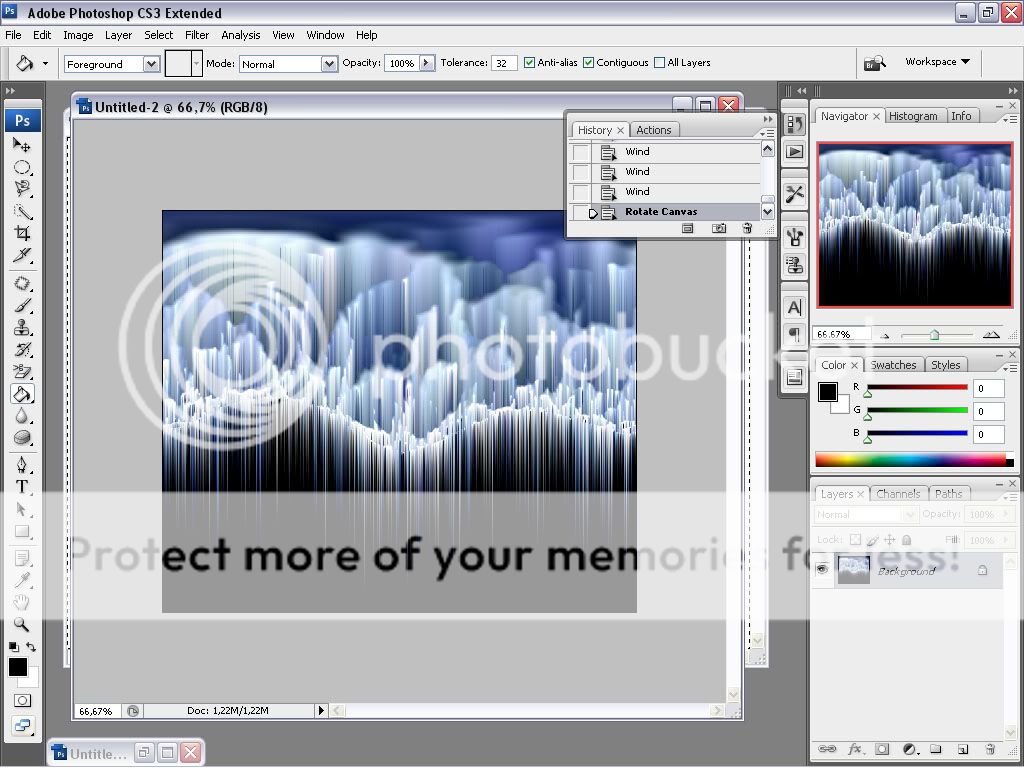The image size is (1024, 768).
Task: Select the History Brush tool
Action: [22, 349]
